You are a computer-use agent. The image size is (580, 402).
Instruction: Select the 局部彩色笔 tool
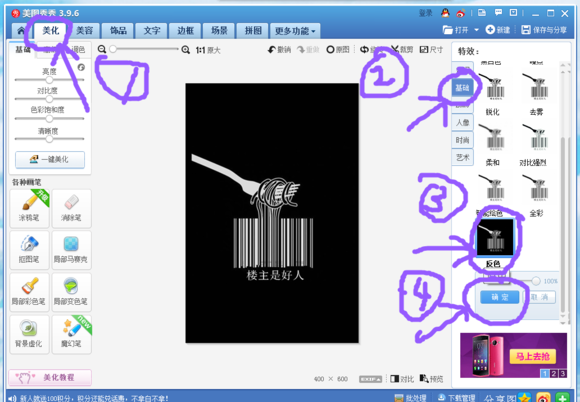click(29, 293)
